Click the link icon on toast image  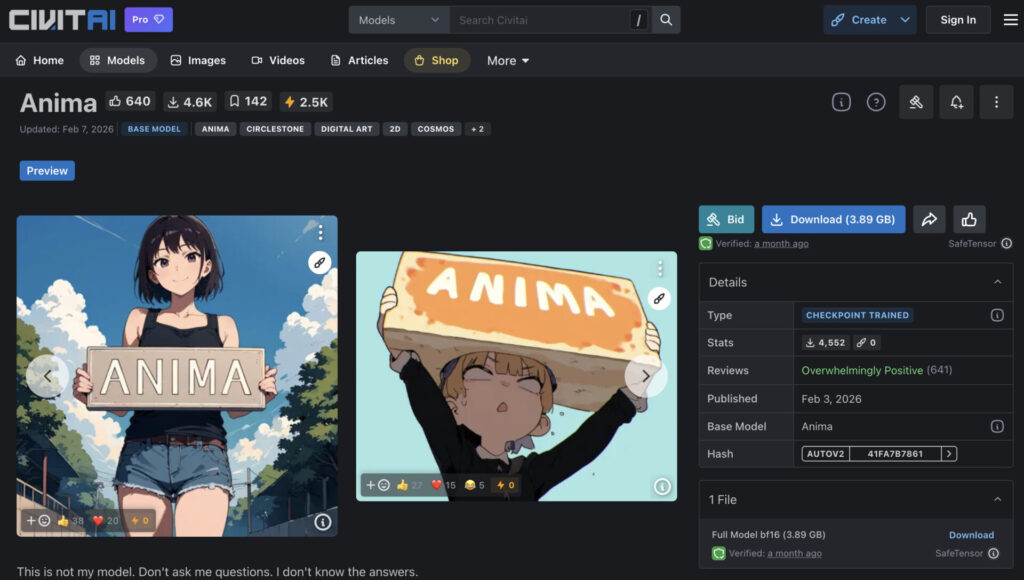[x=659, y=298]
